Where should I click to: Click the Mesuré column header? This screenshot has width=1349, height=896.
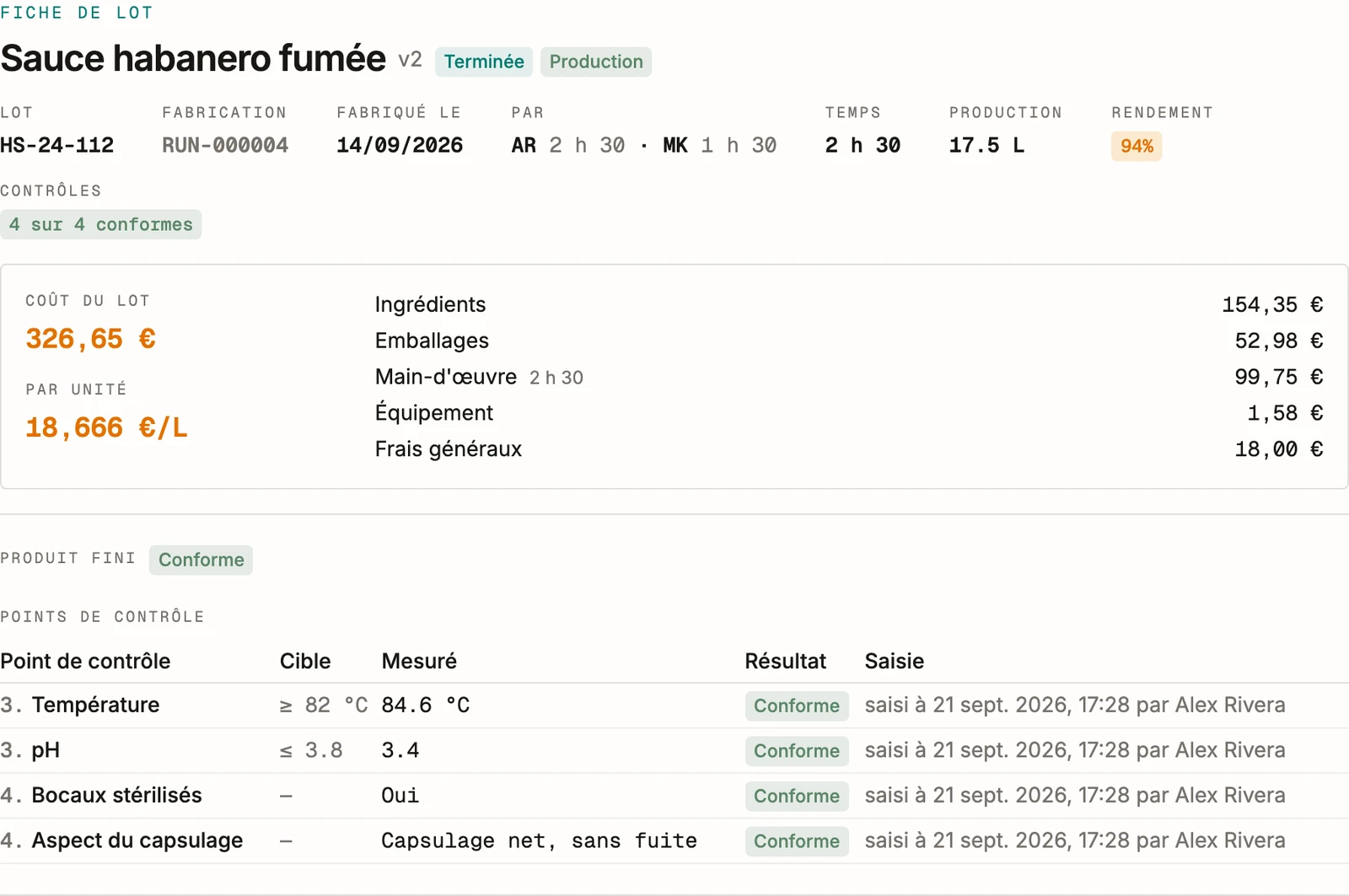click(419, 661)
